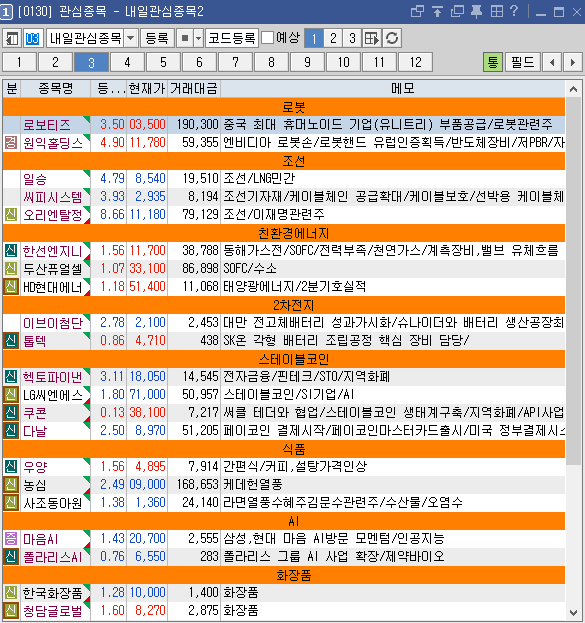Expand the dropdown next to stop icon

coord(198,39)
